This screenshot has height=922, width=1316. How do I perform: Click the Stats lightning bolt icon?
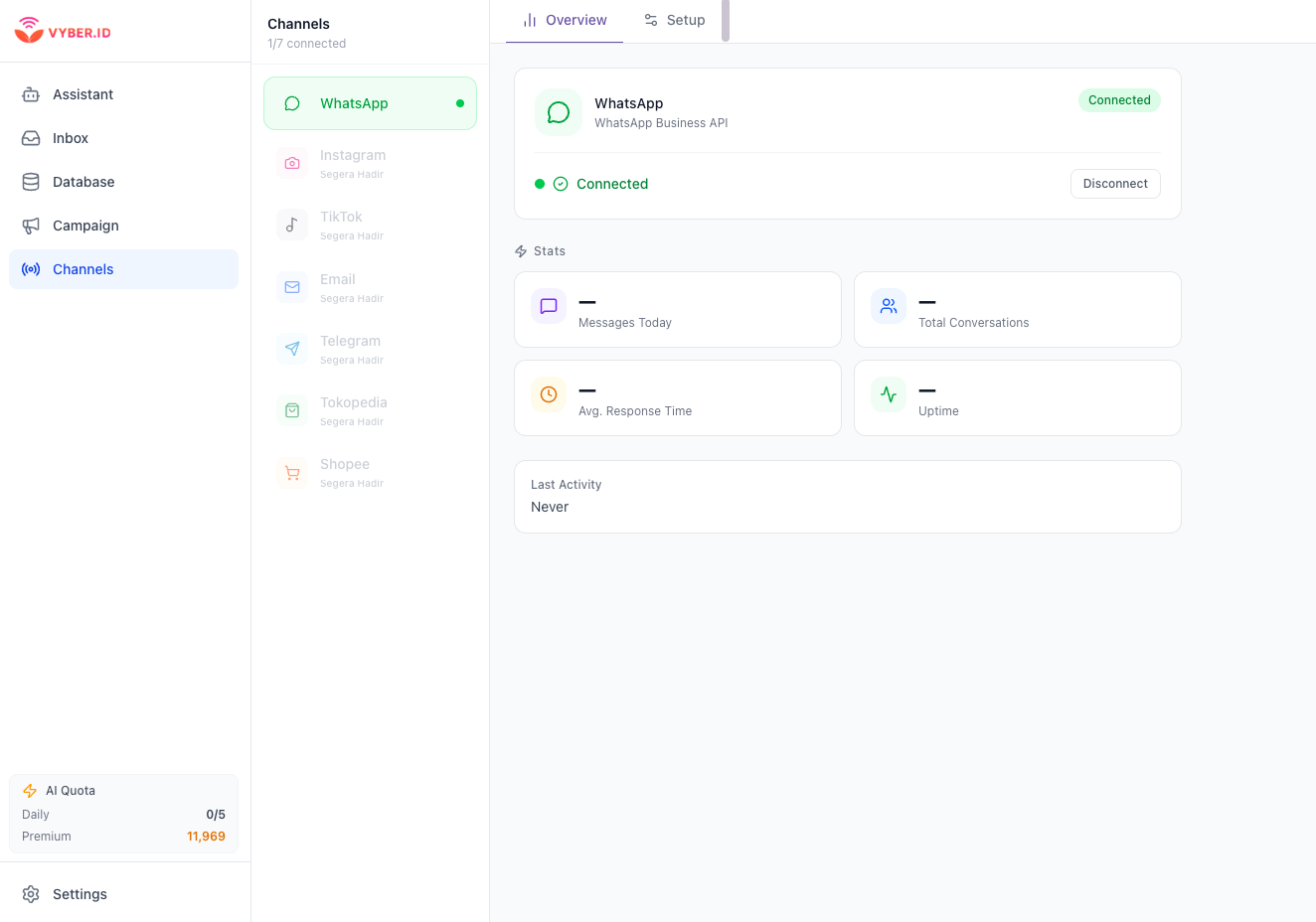521,251
